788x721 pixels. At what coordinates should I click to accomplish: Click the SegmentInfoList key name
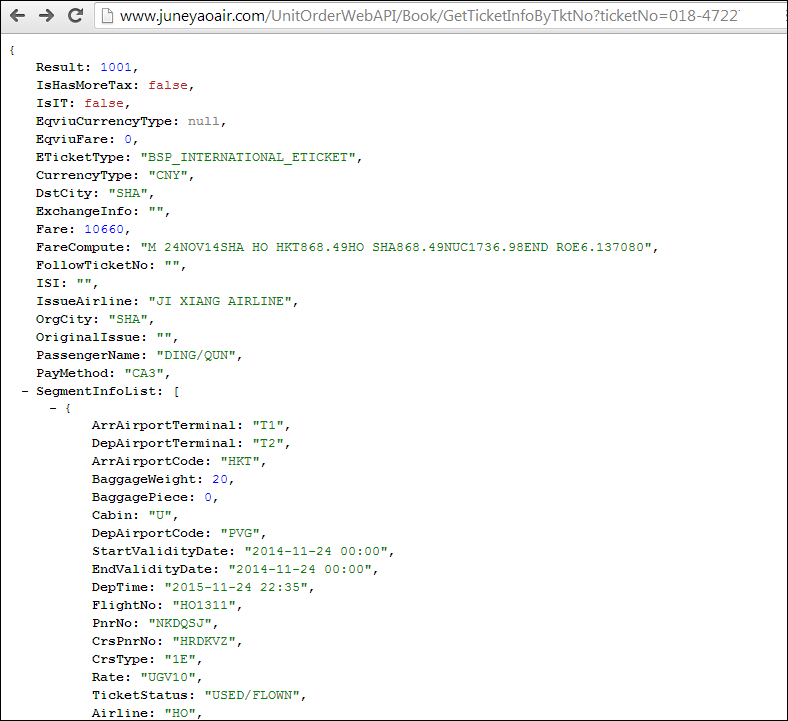click(95, 391)
